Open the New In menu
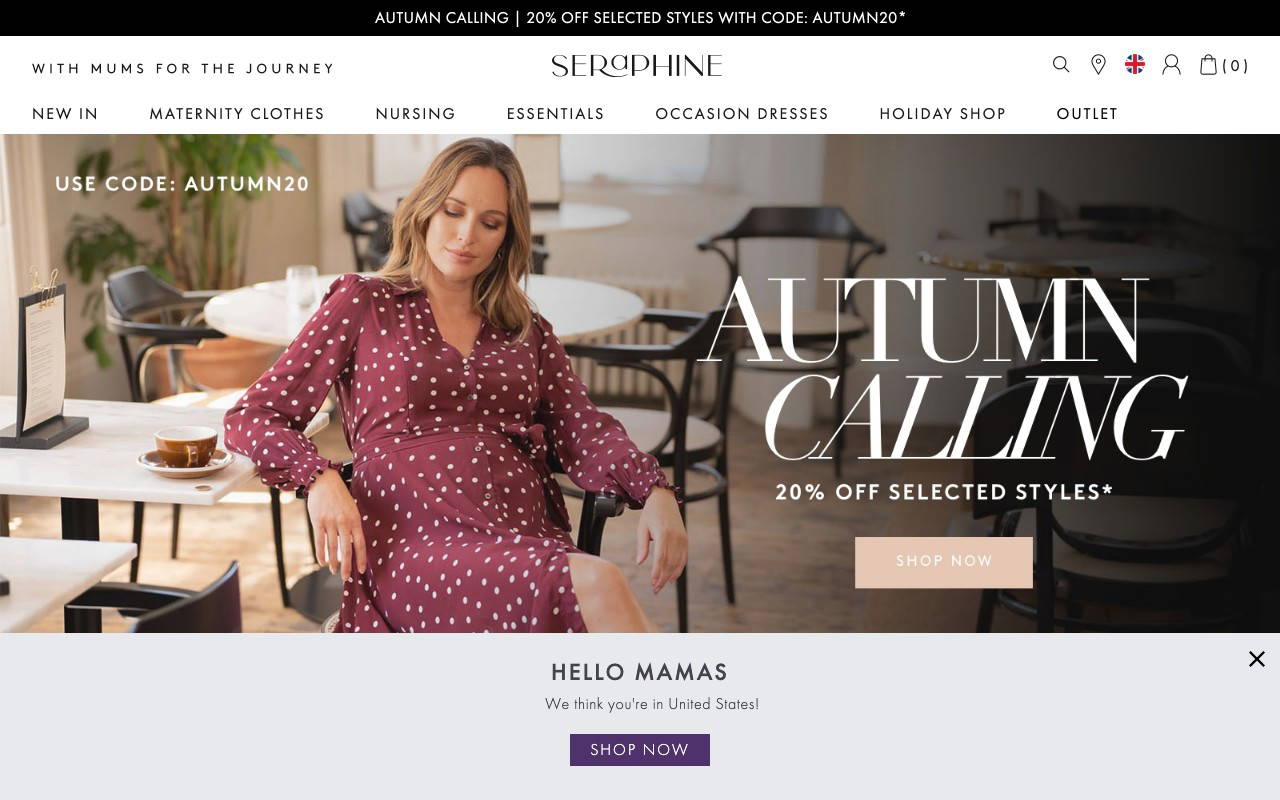The width and height of the screenshot is (1280, 800). 65,114
